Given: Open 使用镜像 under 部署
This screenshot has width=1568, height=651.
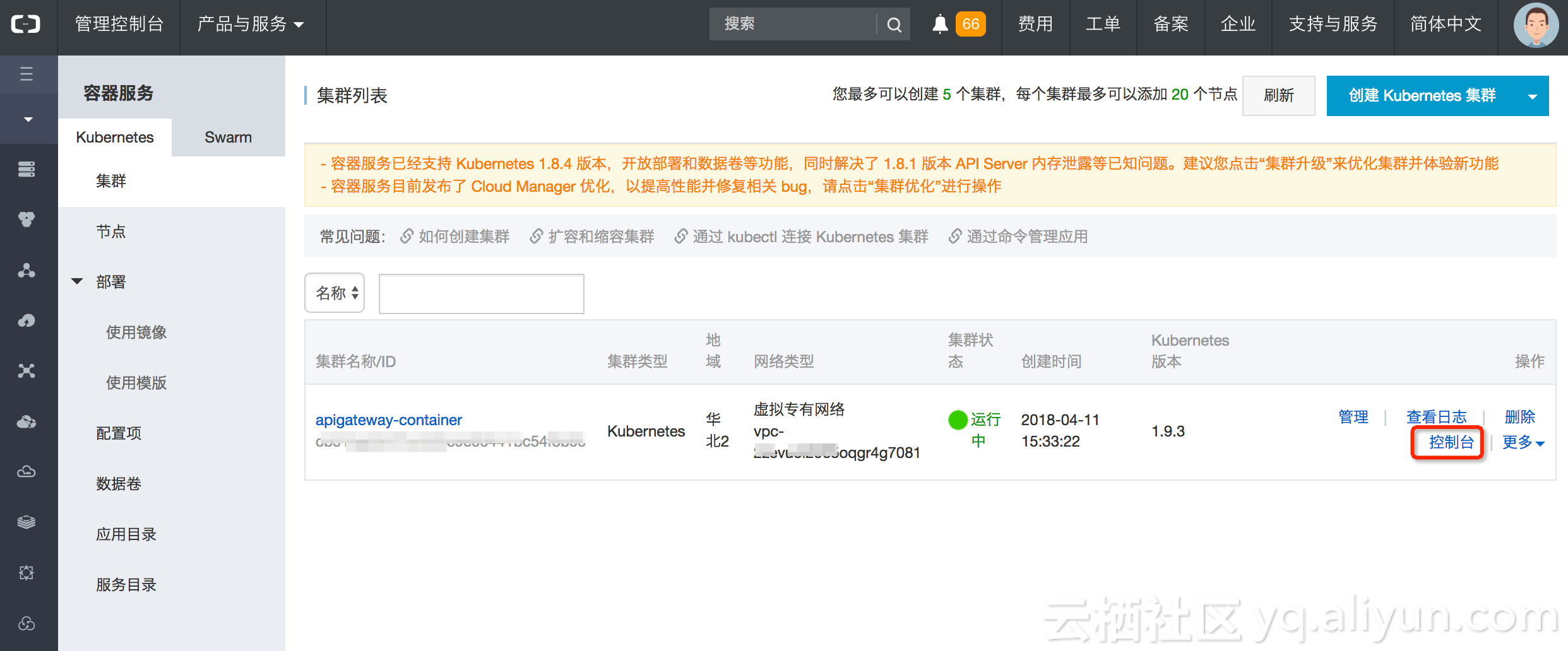Looking at the screenshot, I should (136, 332).
